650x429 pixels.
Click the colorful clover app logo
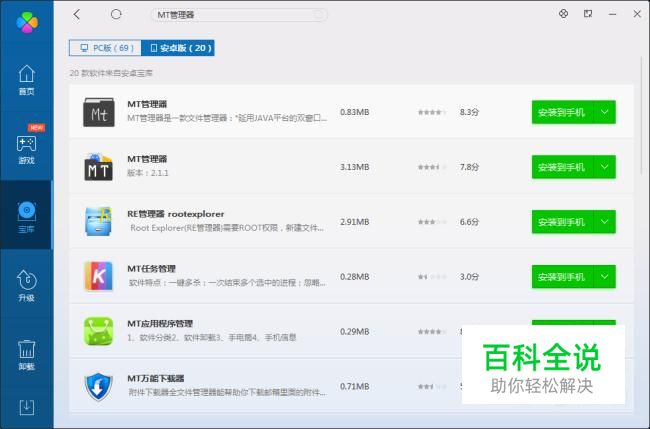pyautogui.click(x=27, y=22)
